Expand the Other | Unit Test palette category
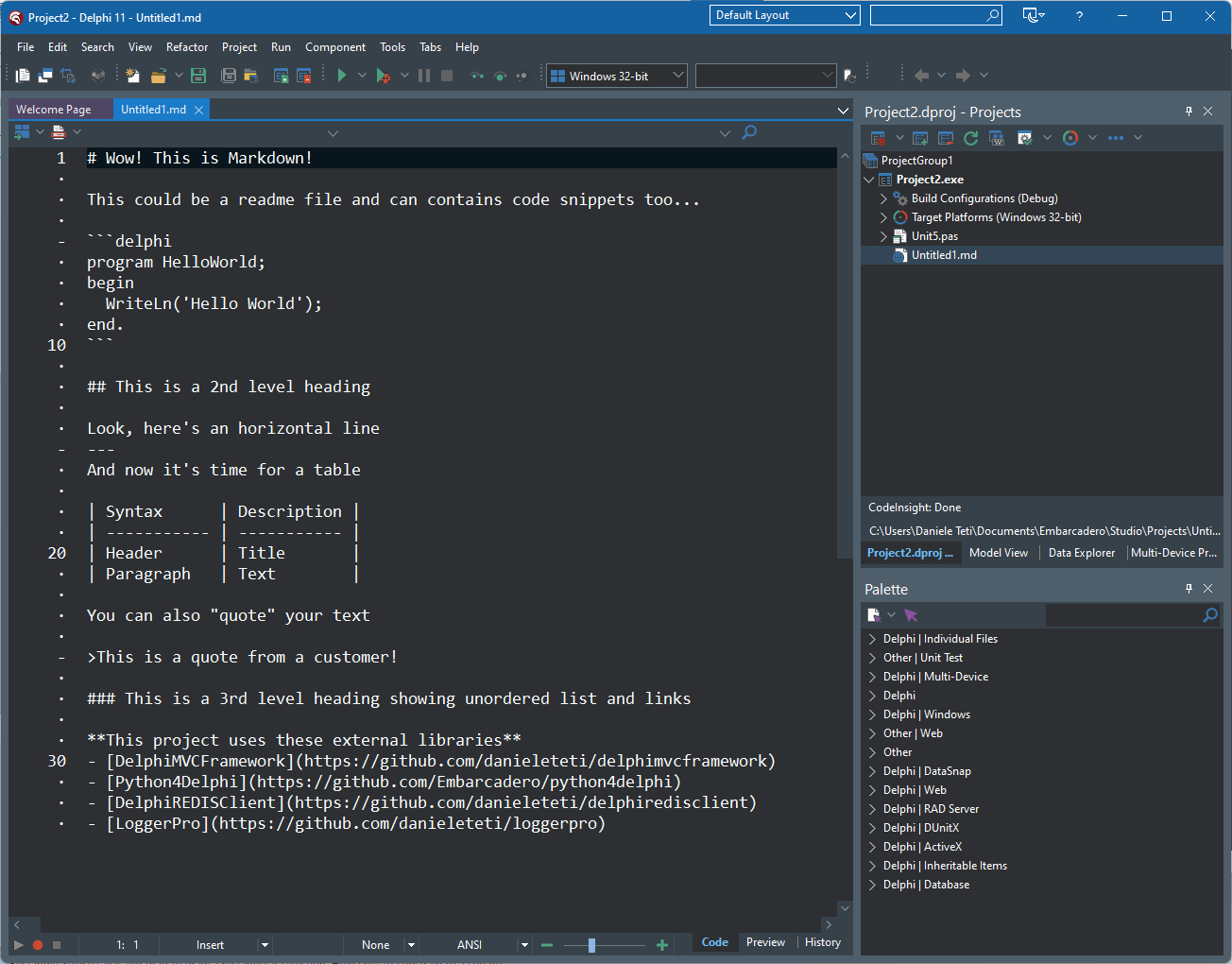The height and width of the screenshot is (964, 1232). 872,658
